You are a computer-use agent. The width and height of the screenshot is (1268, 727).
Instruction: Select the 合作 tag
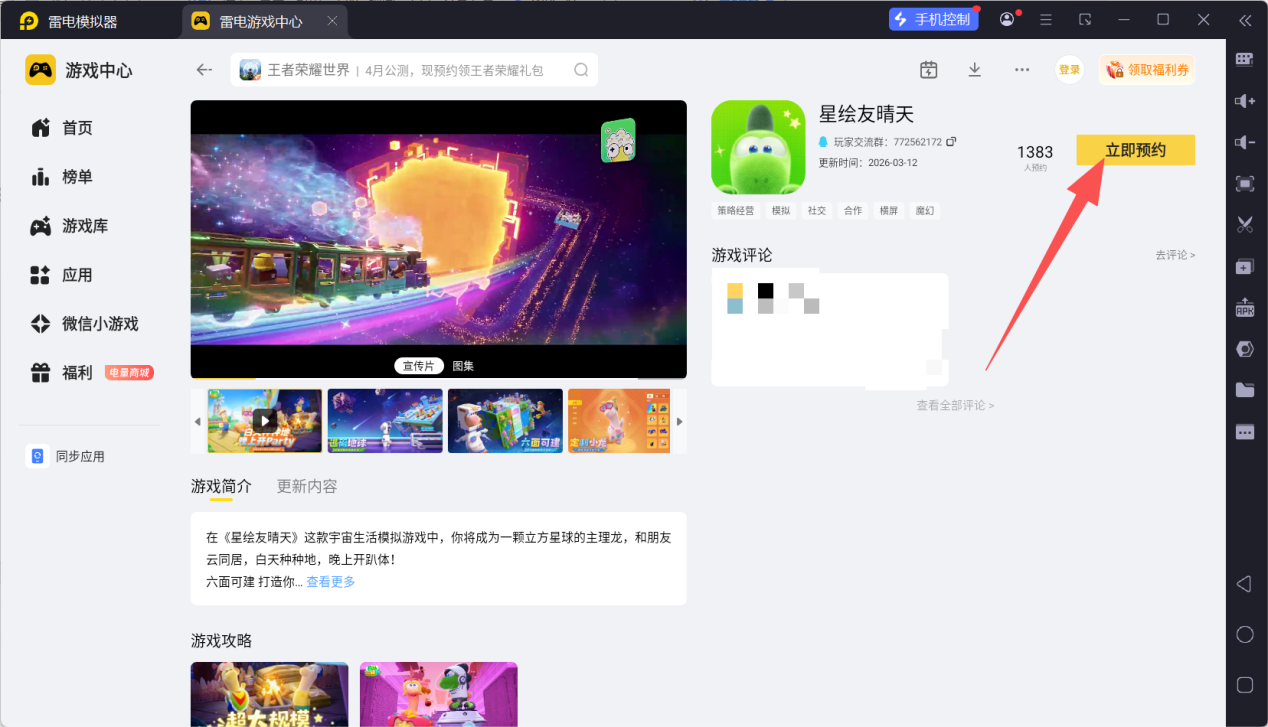[x=853, y=211]
